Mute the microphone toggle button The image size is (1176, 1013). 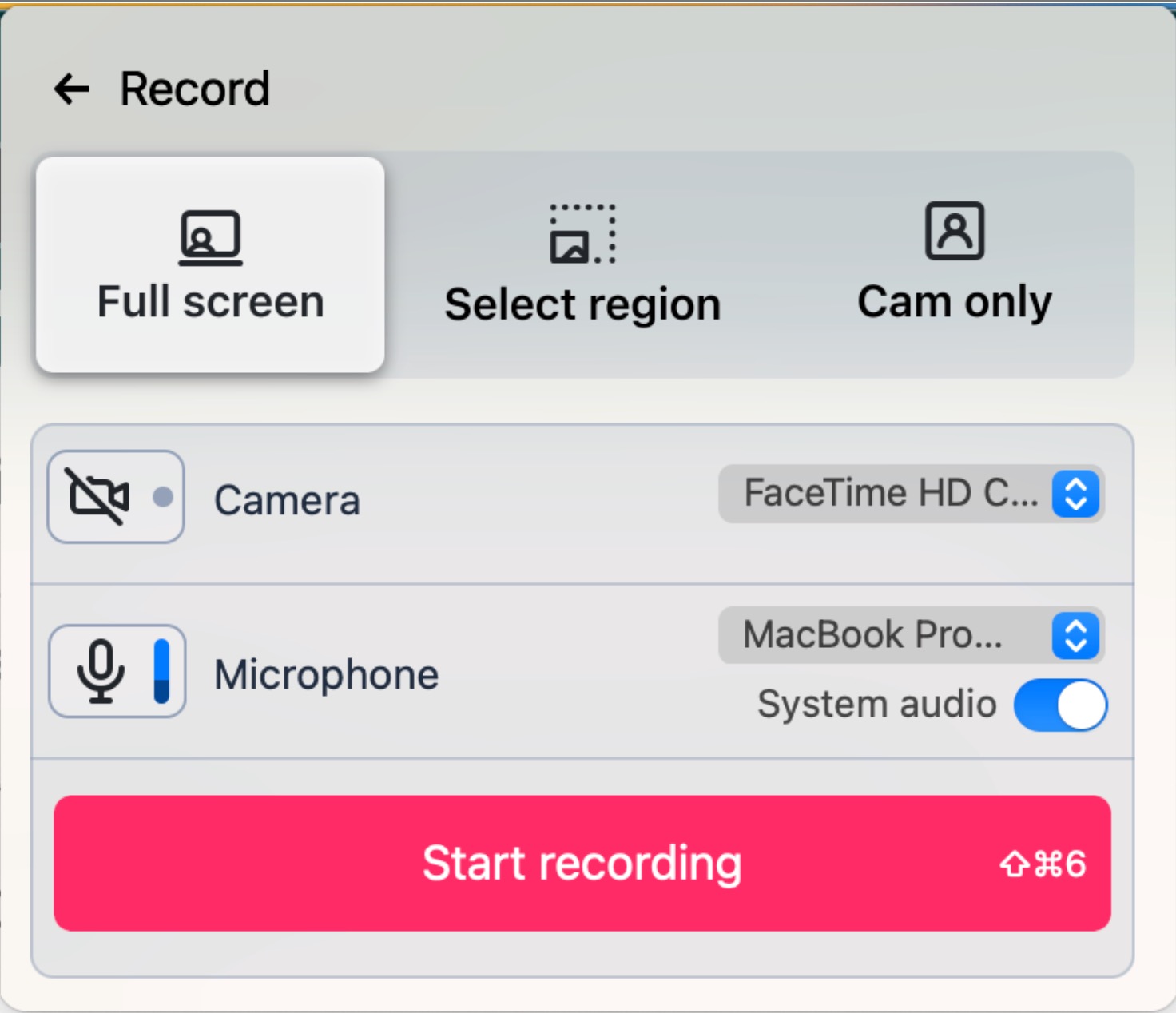[117, 671]
